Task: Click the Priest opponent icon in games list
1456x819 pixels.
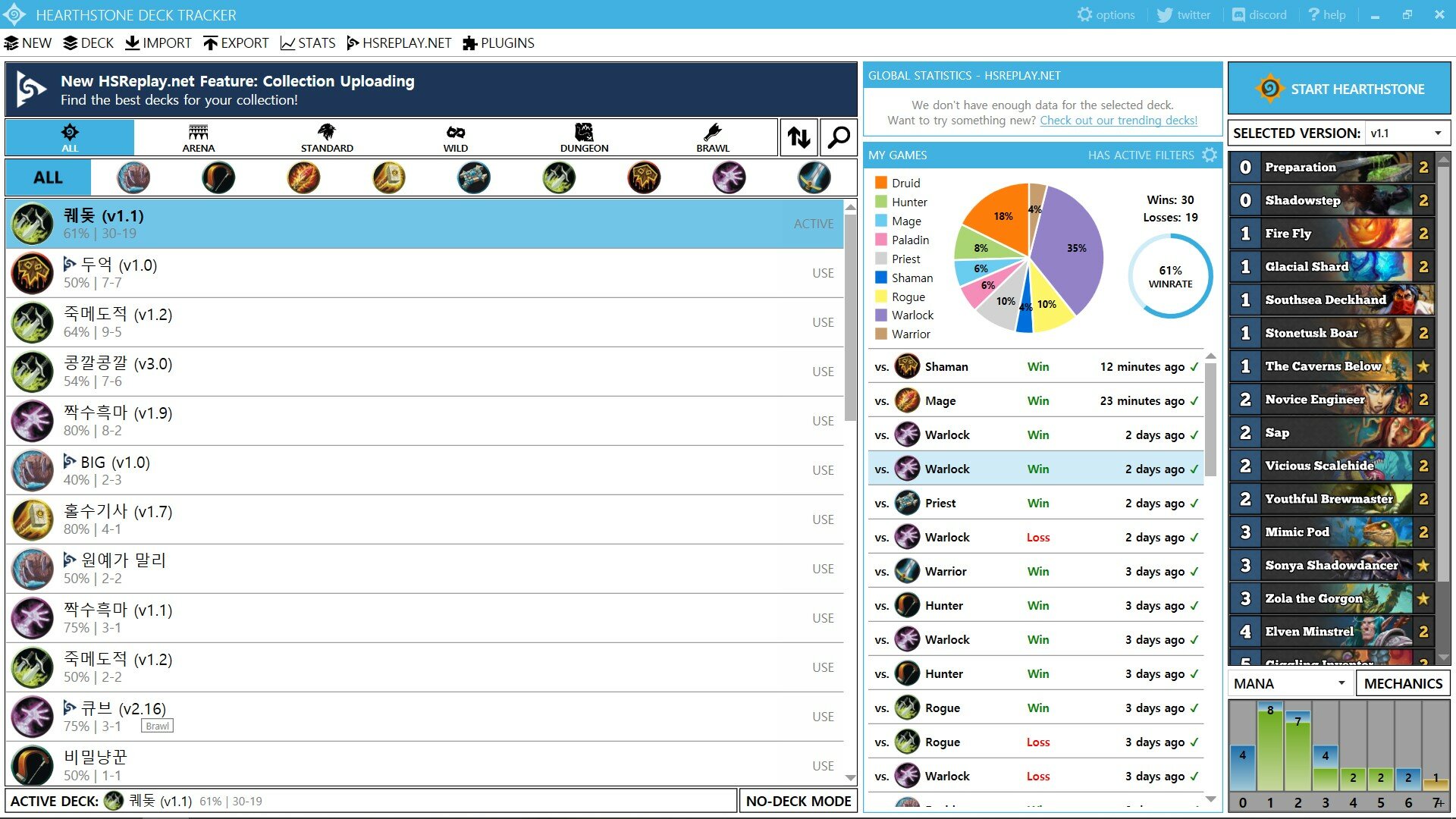Action: (x=907, y=503)
